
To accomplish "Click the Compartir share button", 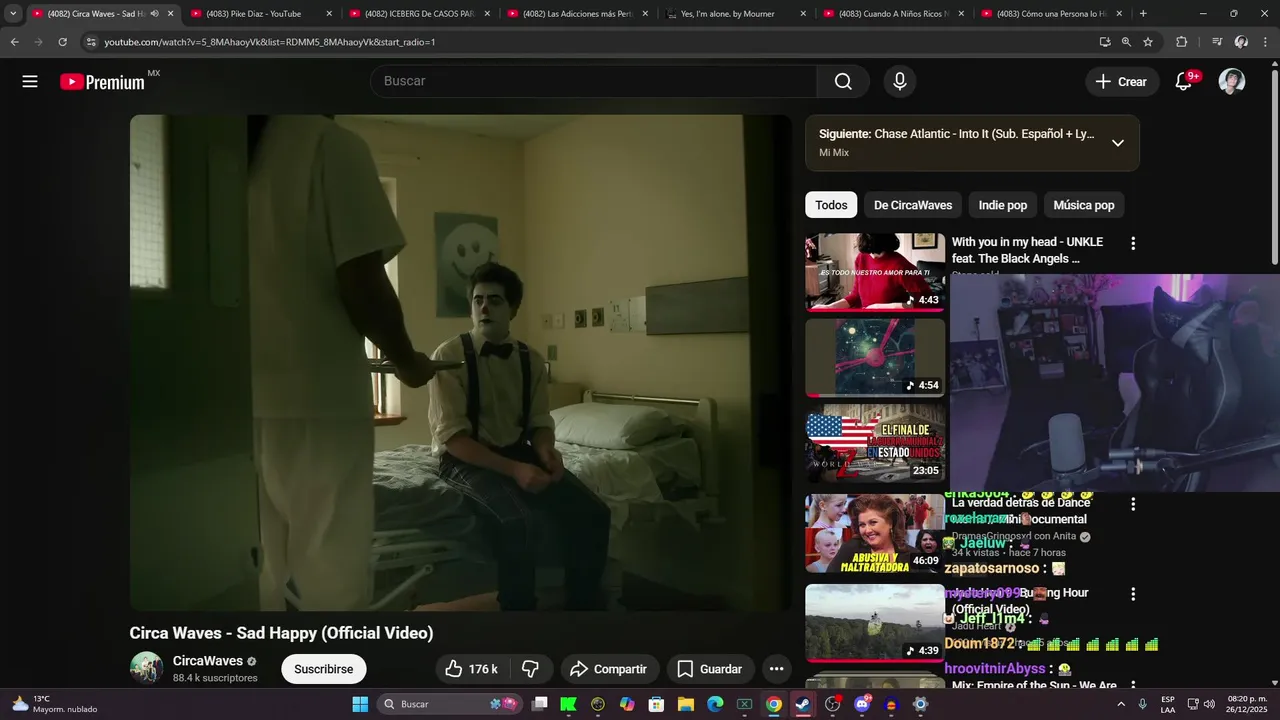I will click(608, 669).
